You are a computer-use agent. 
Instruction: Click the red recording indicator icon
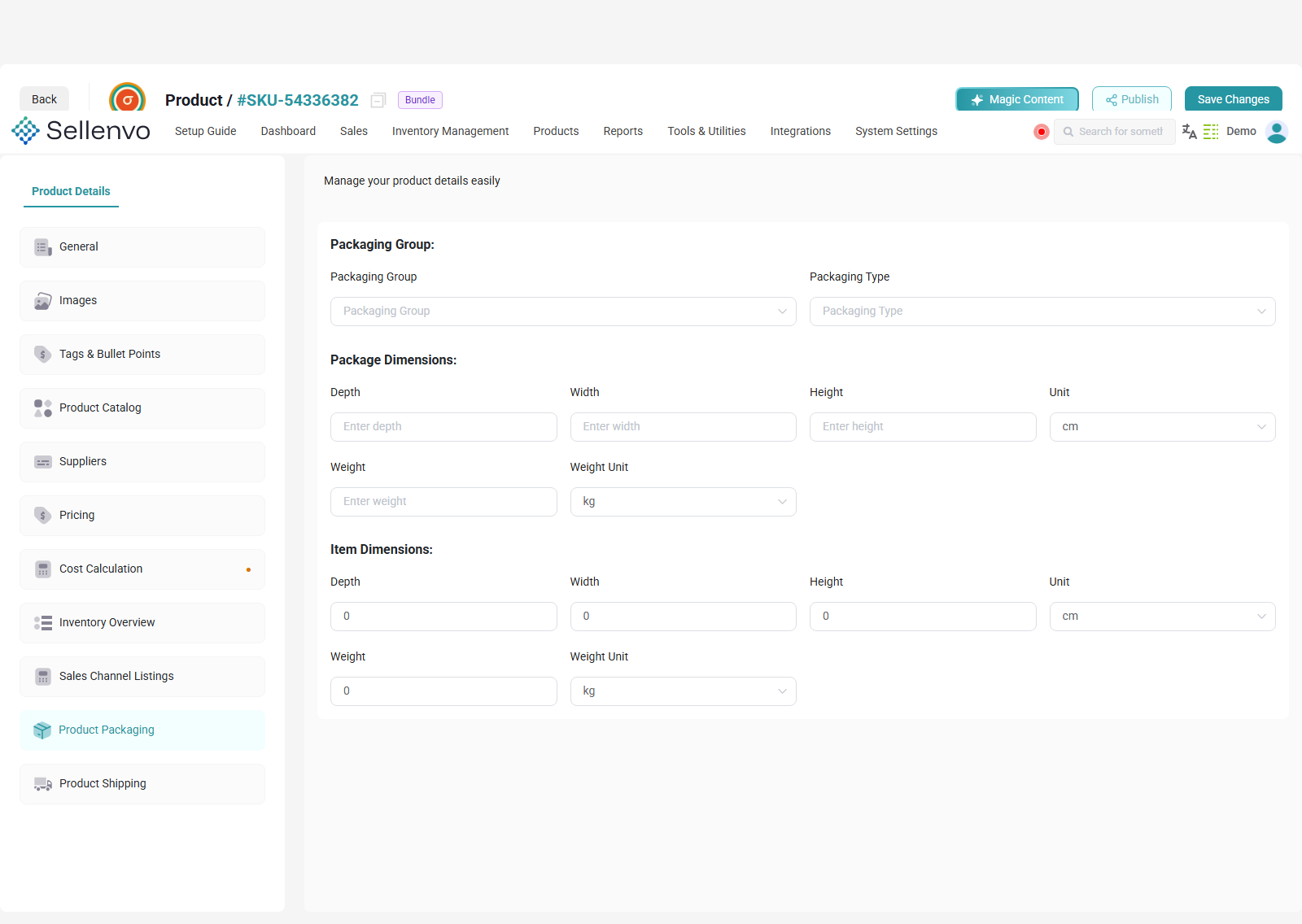1041,132
